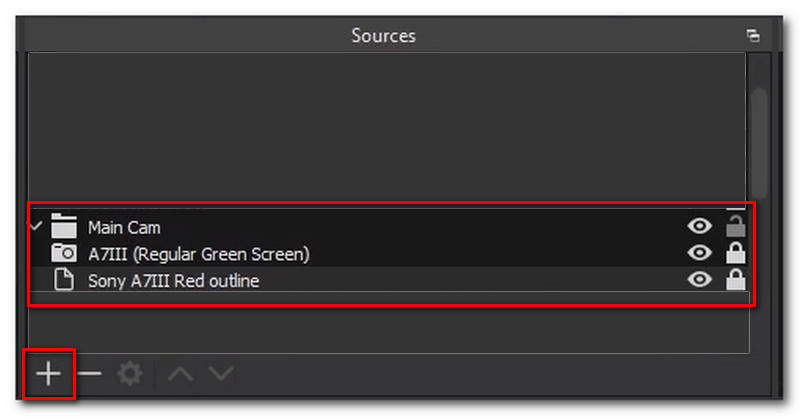Image resolution: width=800 pixels, height=417 pixels.
Task: Unlock the A7III (Regular Green Screen) source
Action: (736, 254)
